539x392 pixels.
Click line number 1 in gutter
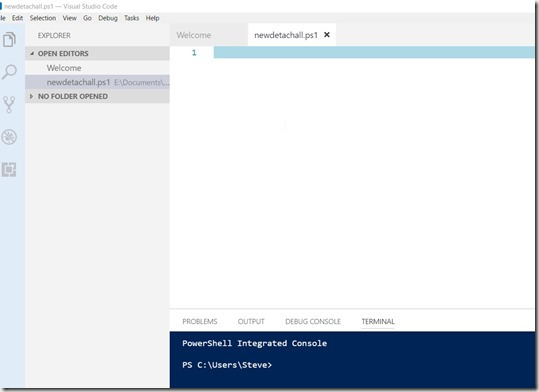tap(194, 53)
